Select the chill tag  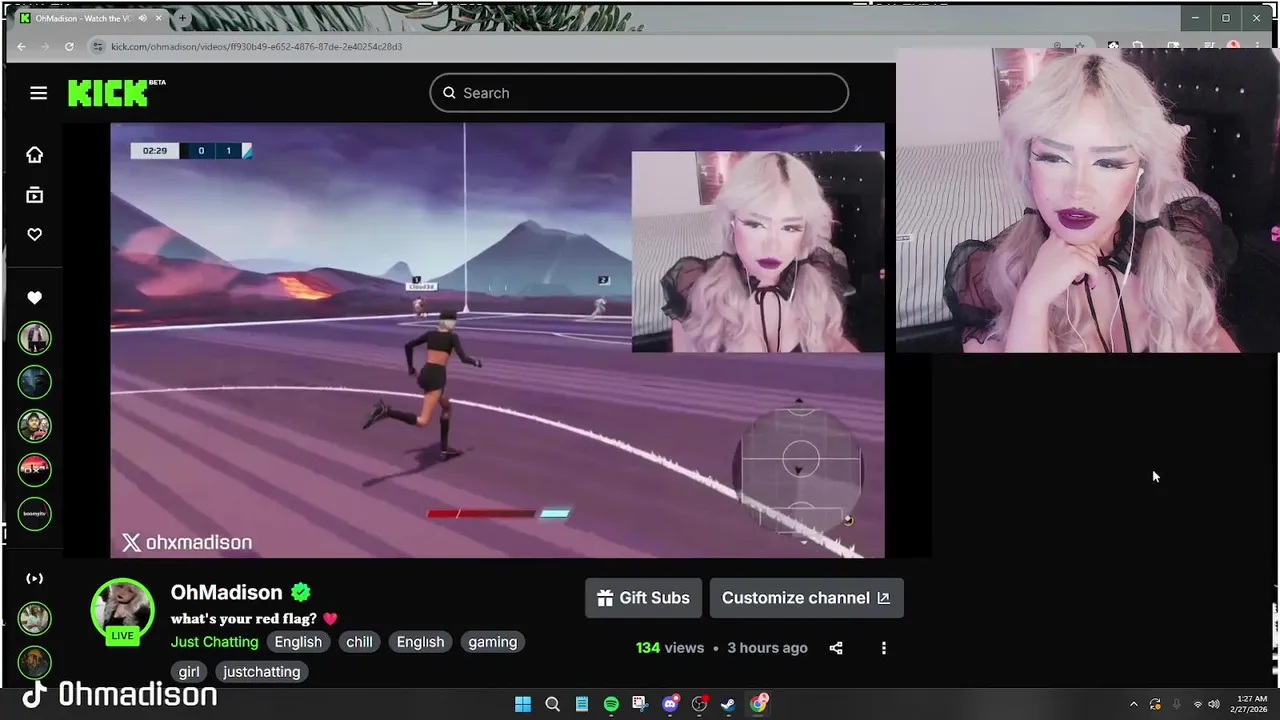[359, 642]
